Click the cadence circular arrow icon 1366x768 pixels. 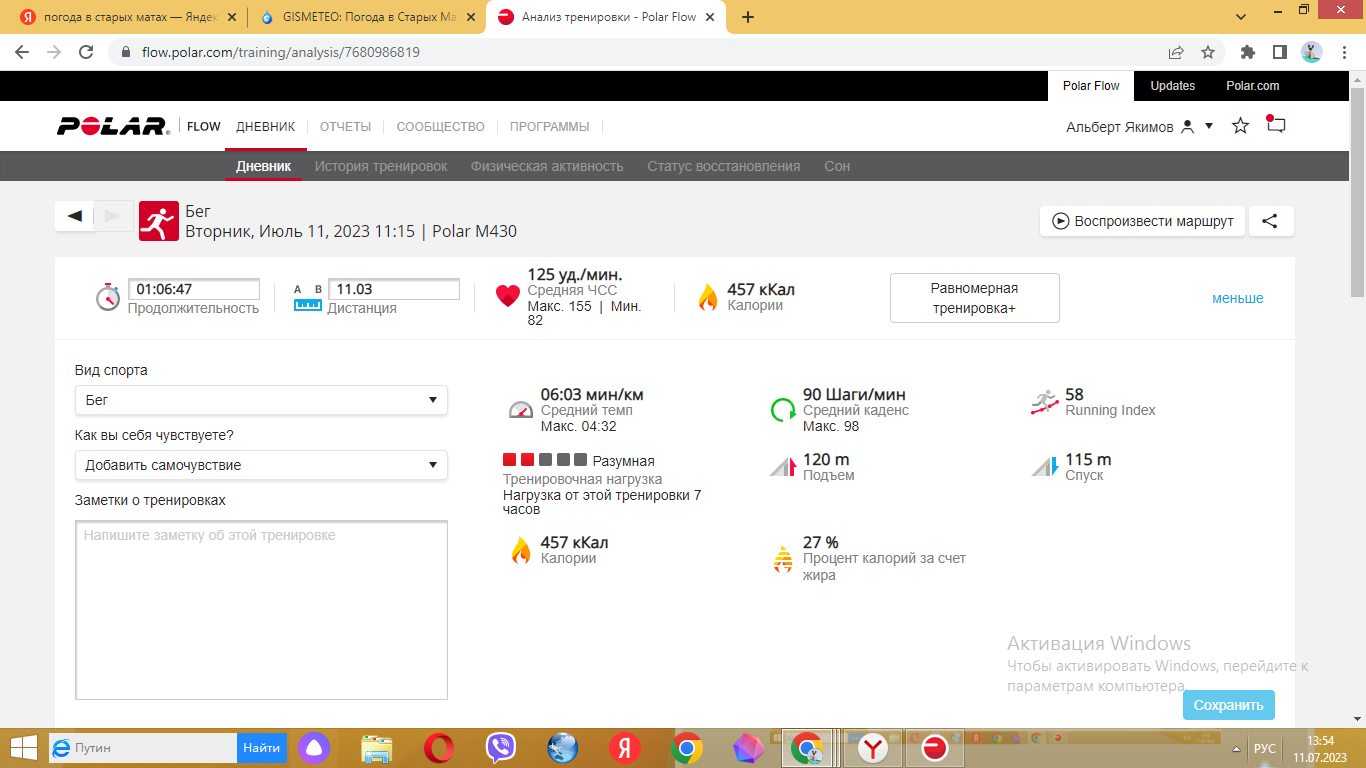coord(783,409)
